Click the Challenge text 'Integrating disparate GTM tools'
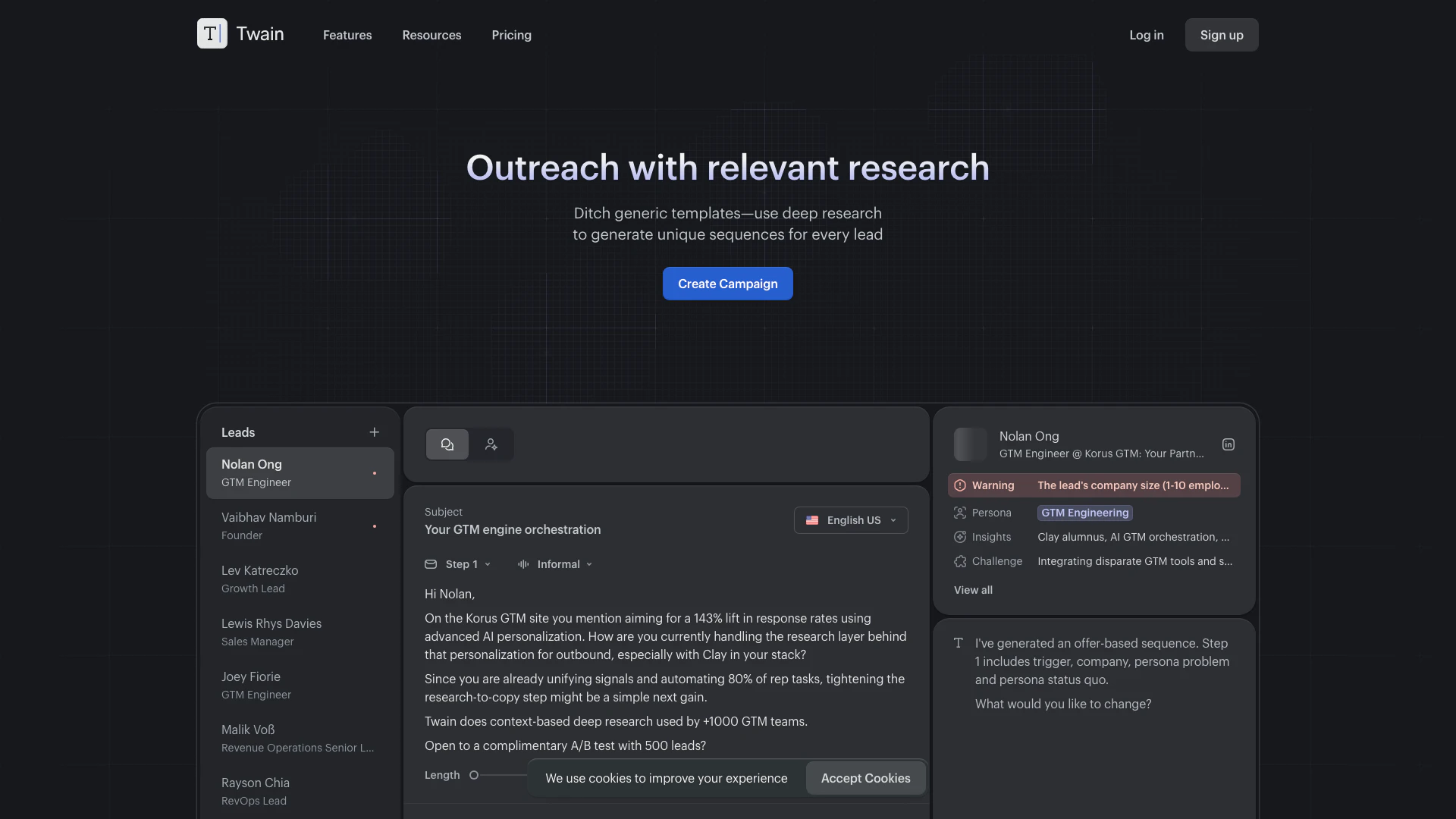Image resolution: width=1456 pixels, height=819 pixels. (1135, 561)
